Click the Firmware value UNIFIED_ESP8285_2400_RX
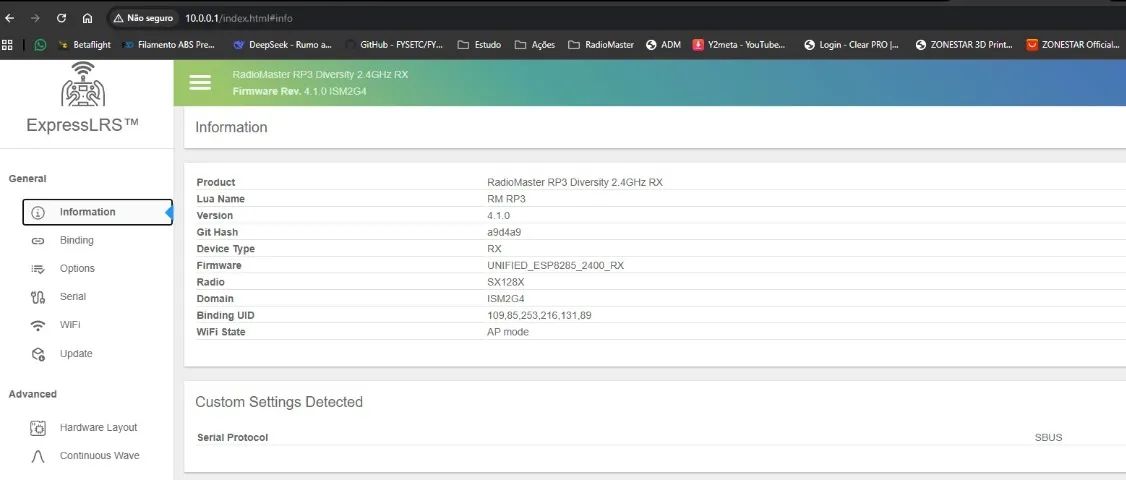Image resolution: width=1126 pixels, height=480 pixels. click(x=555, y=265)
